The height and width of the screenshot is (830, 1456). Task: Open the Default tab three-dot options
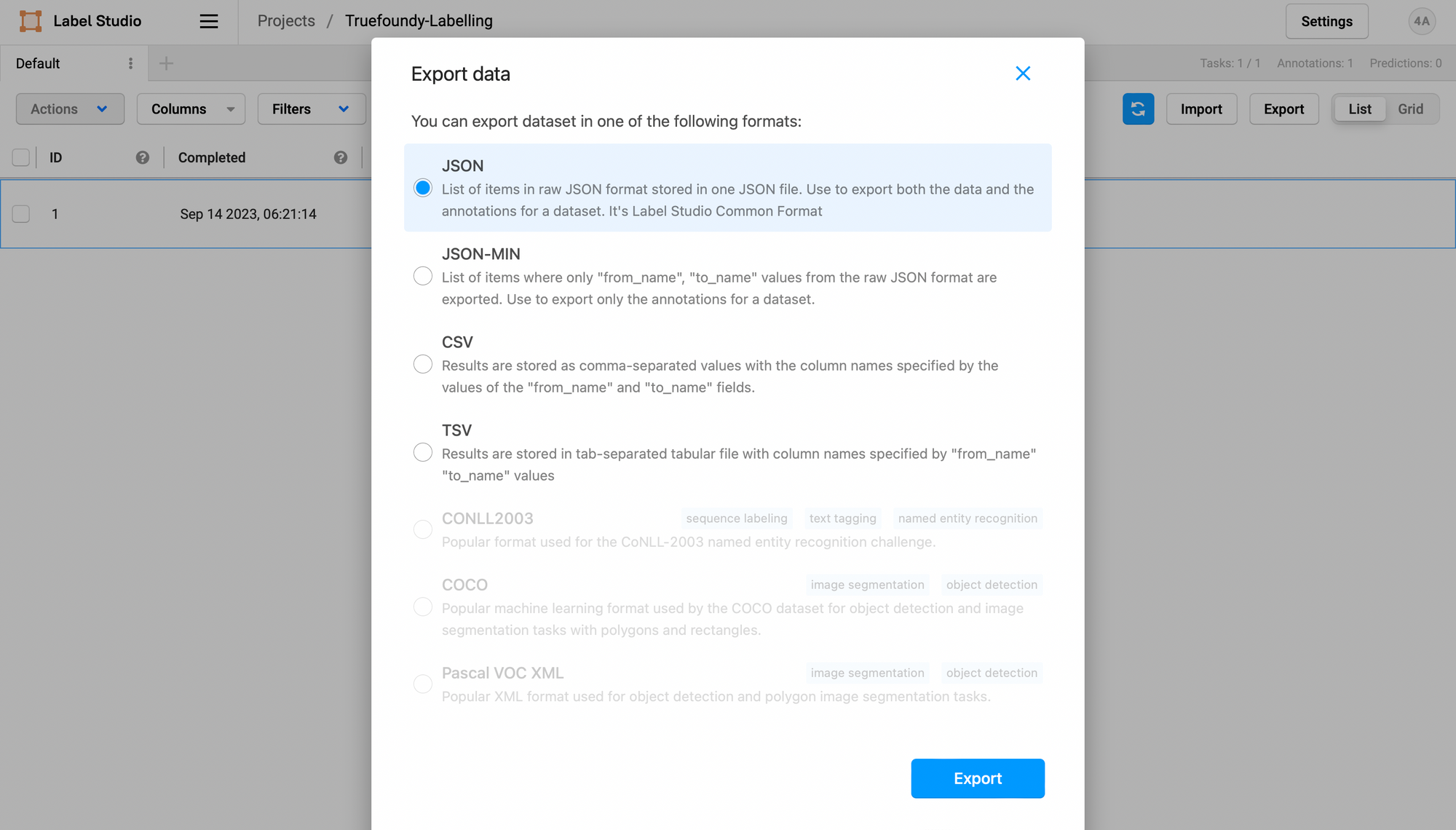point(131,63)
